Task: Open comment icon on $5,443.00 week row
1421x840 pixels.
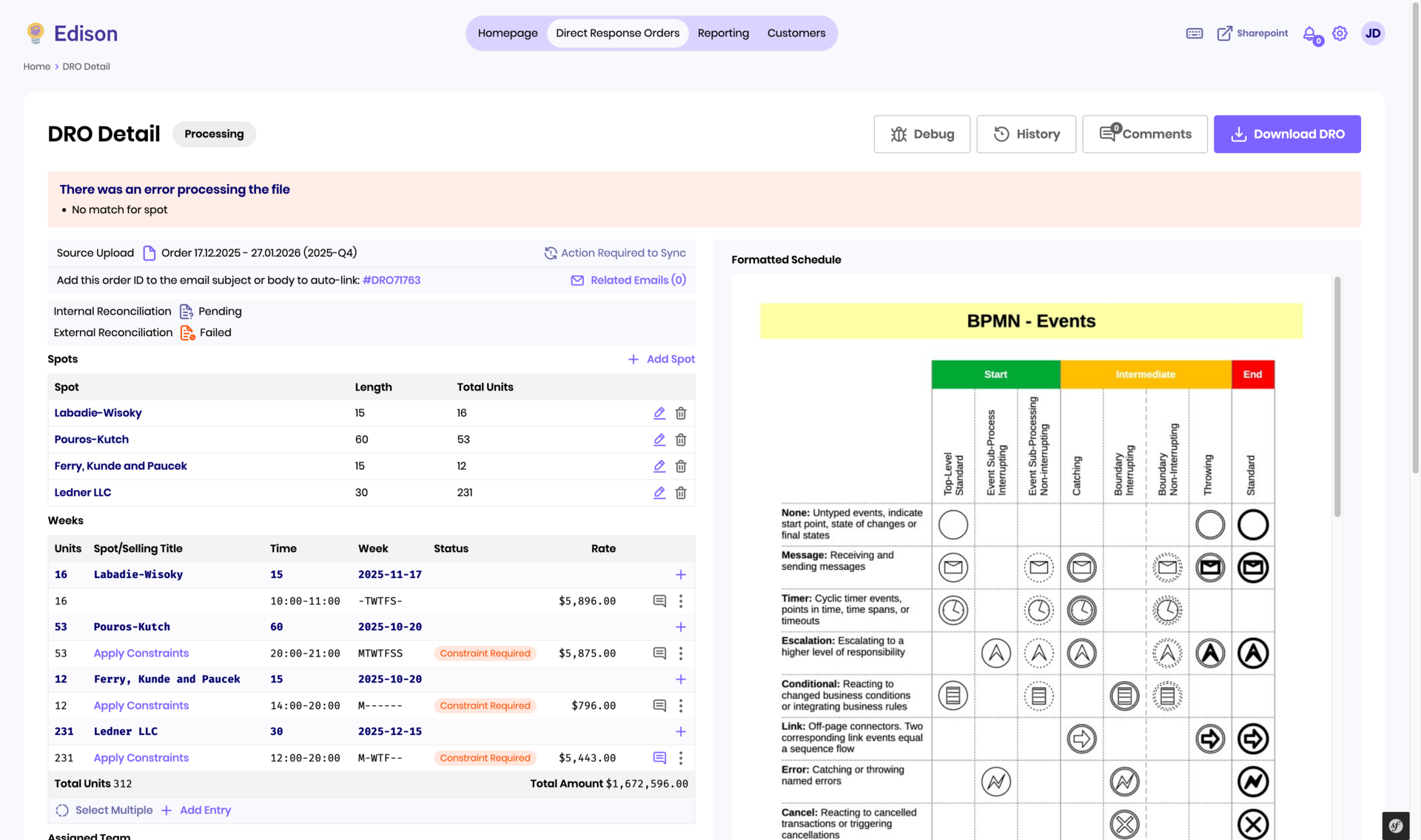Action: (659, 758)
